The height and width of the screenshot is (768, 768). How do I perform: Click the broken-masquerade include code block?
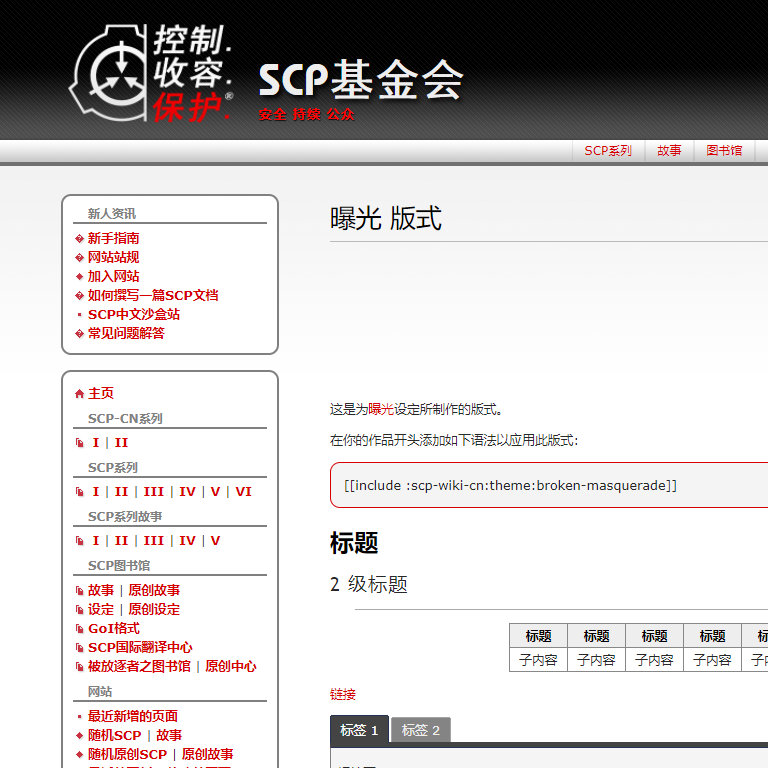click(510, 485)
